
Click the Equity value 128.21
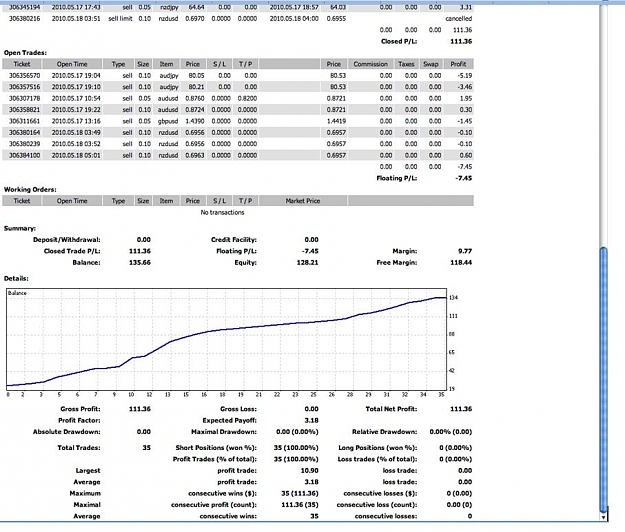point(307,262)
